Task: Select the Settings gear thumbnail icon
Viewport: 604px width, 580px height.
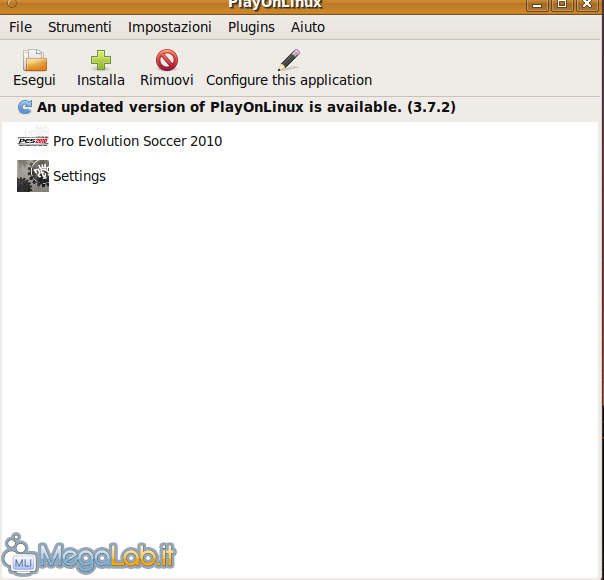Action: pyautogui.click(x=33, y=176)
